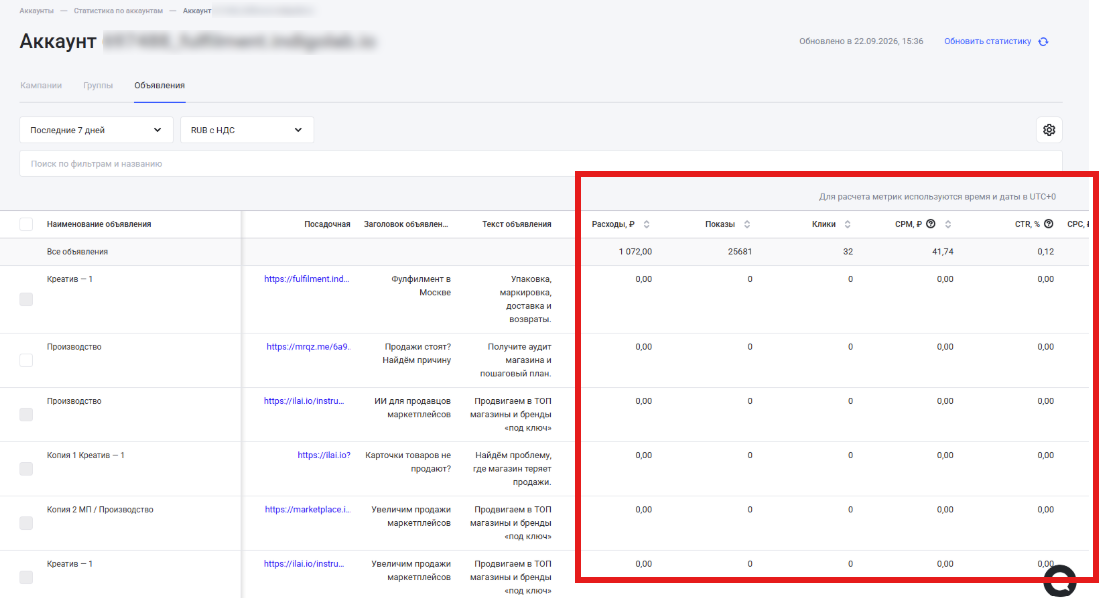Open the Последние 7 дней period dropdown
Image resolution: width=1100 pixels, height=598 pixels.
point(96,130)
